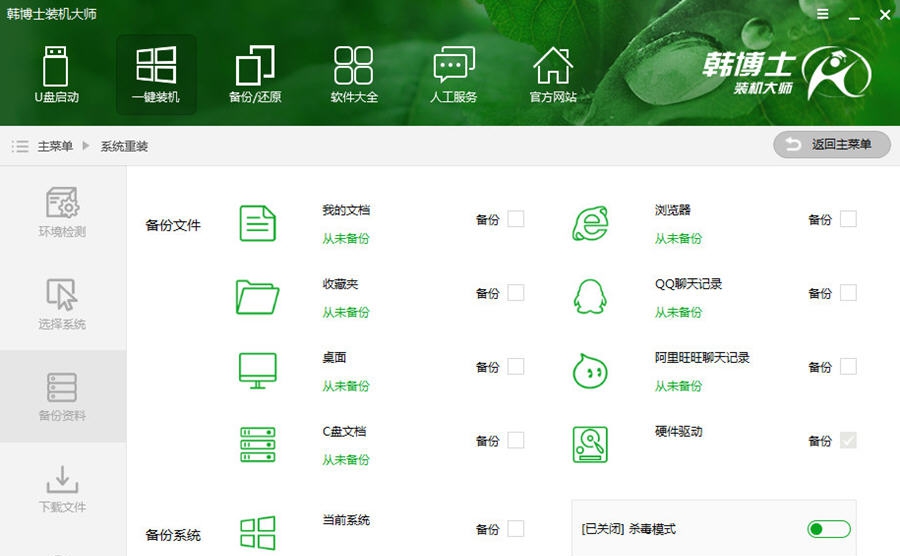Image resolution: width=900 pixels, height=556 pixels.
Task: Click the 我的文档 document icon
Action: click(257, 223)
